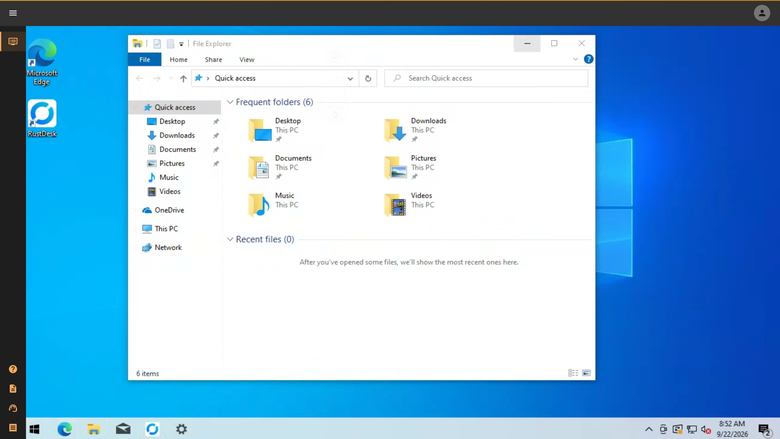Select the Downloads folder in Frequent folders

tap(415, 130)
